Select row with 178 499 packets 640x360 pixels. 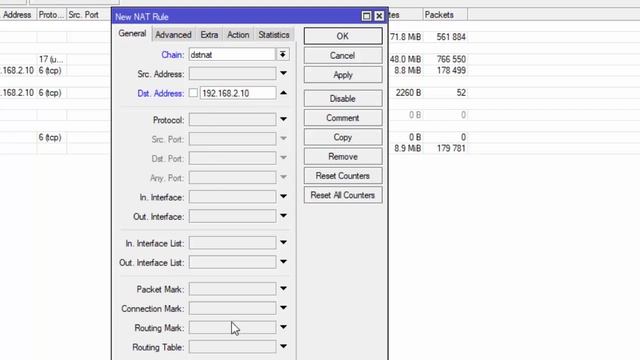[x=451, y=70]
